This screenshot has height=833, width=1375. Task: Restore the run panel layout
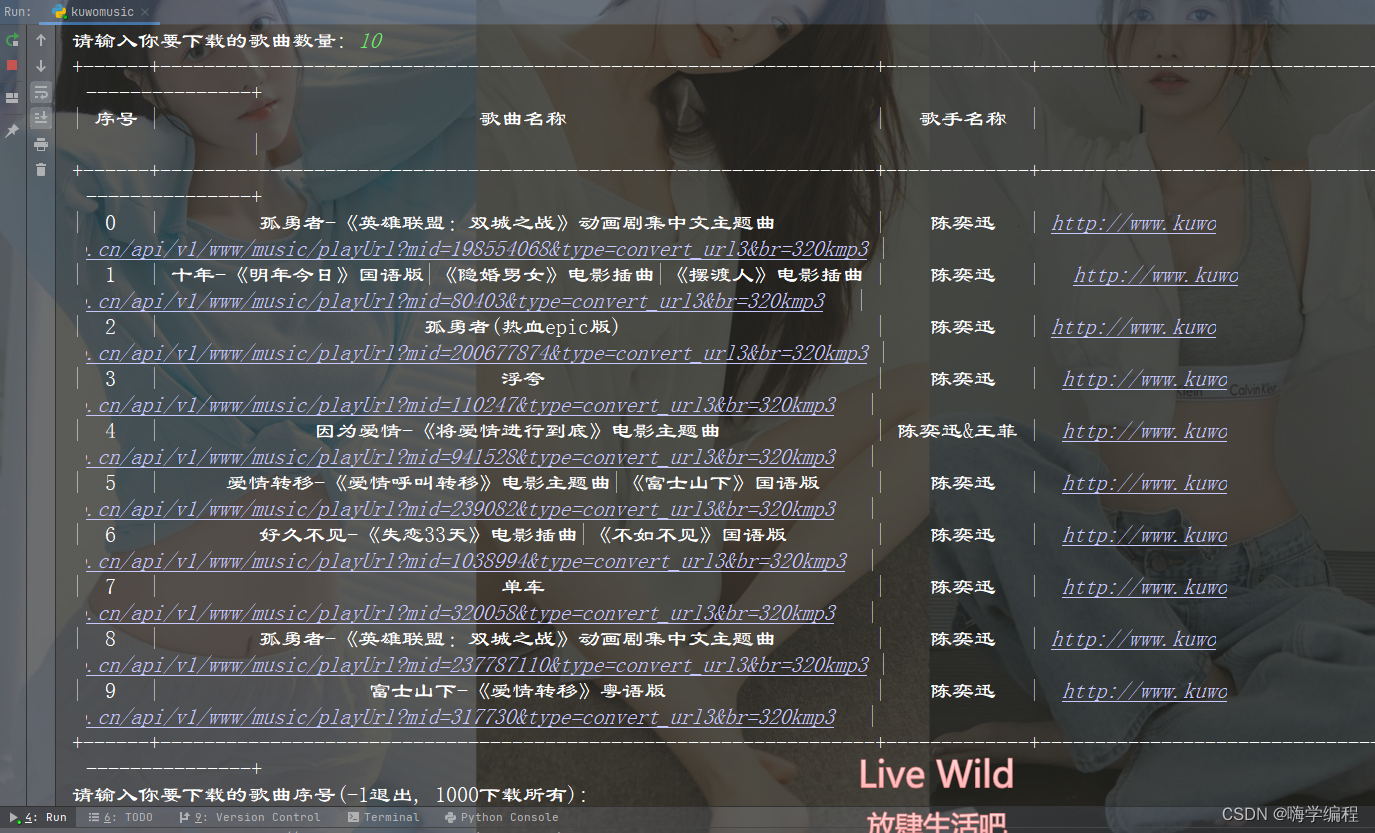12,98
